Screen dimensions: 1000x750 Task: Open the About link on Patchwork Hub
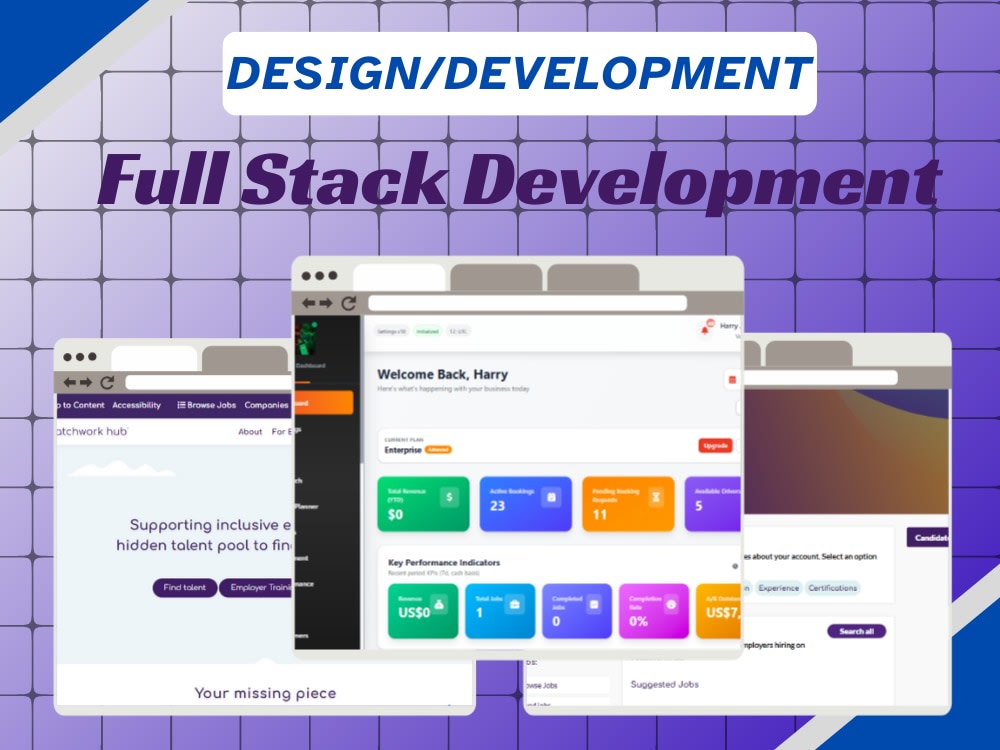(250, 432)
